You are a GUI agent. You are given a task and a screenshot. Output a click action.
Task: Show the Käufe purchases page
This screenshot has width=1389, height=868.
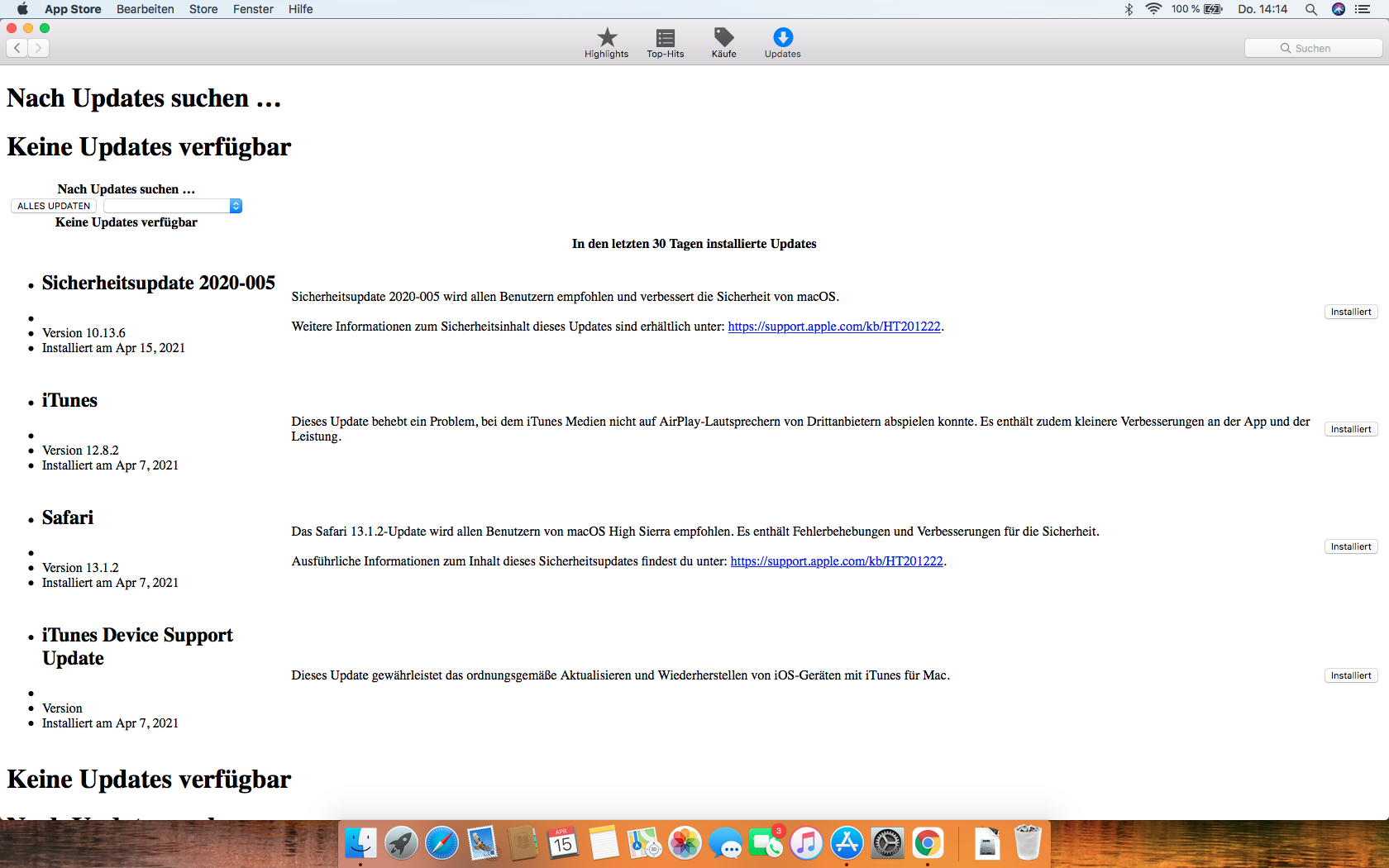click(x=724, y=42)
